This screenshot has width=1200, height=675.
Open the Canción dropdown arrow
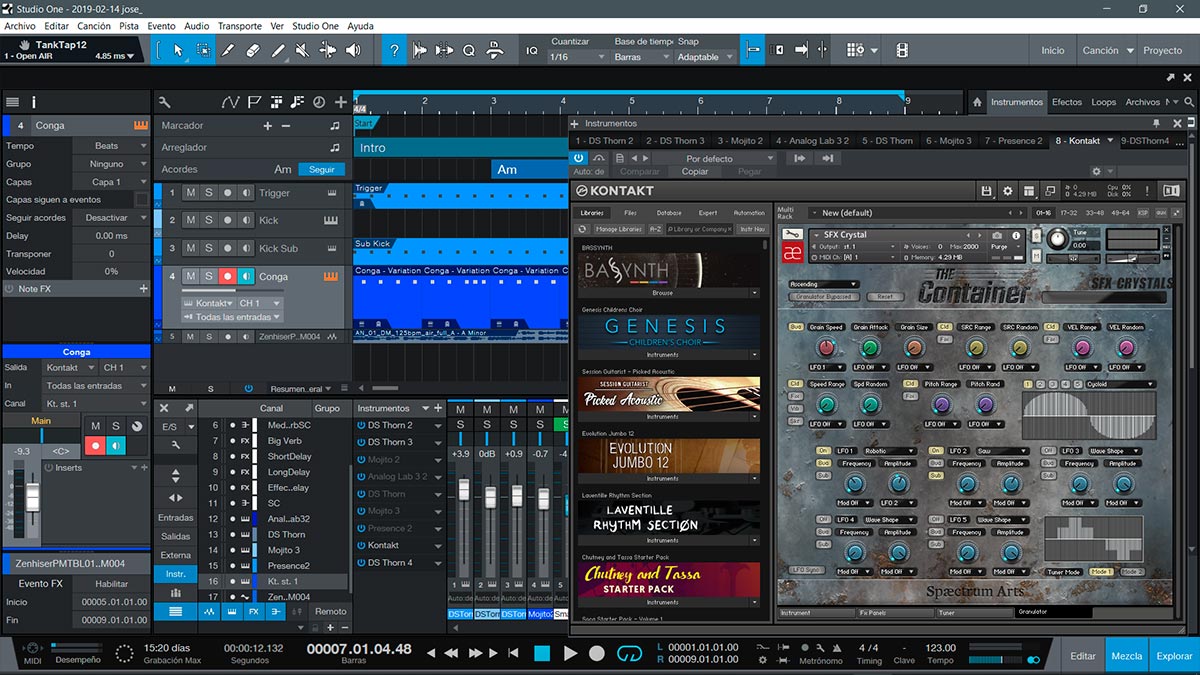tap(1131, 50)
